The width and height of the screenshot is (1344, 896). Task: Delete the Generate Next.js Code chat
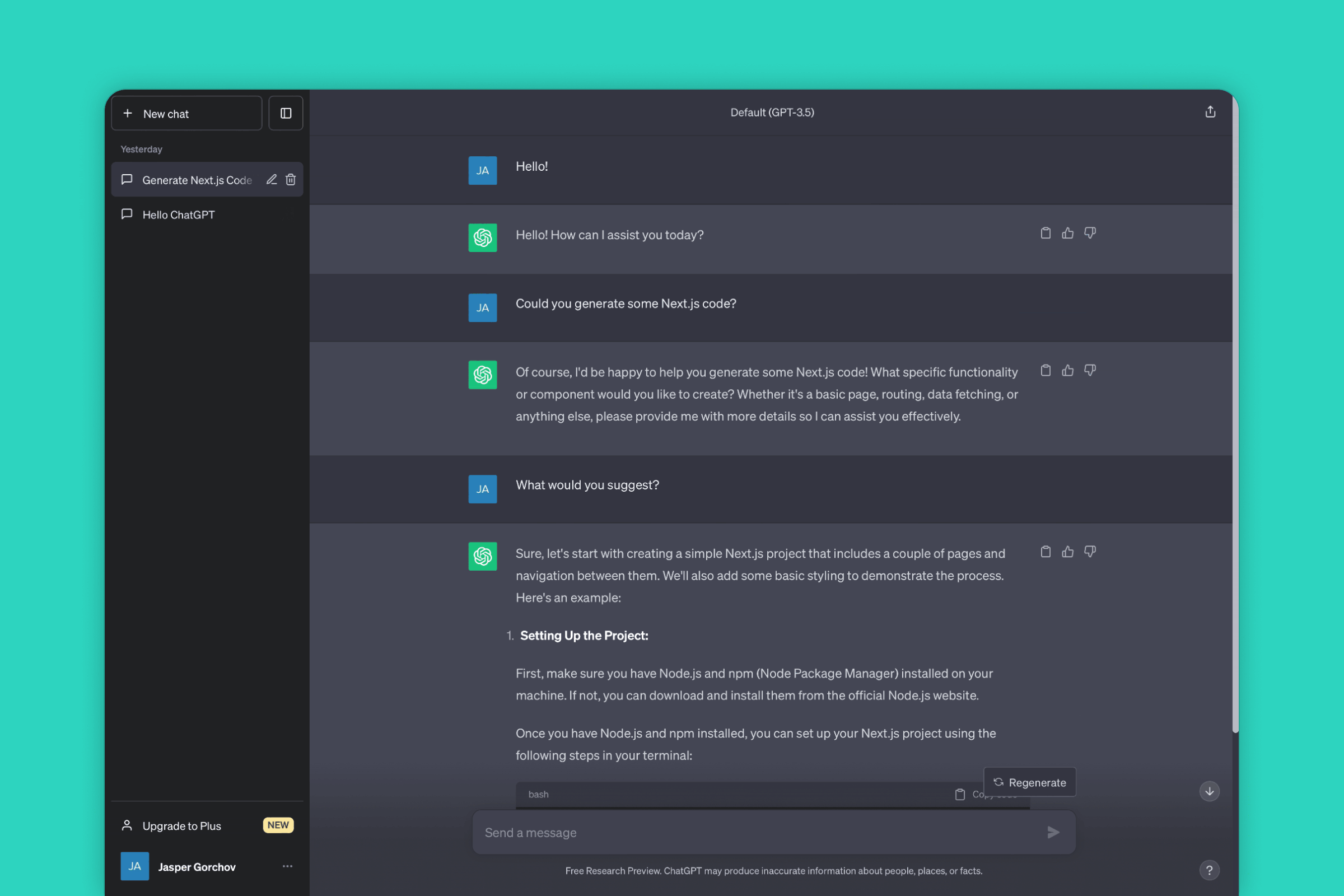pyautogui.click(x=290, y=179)
